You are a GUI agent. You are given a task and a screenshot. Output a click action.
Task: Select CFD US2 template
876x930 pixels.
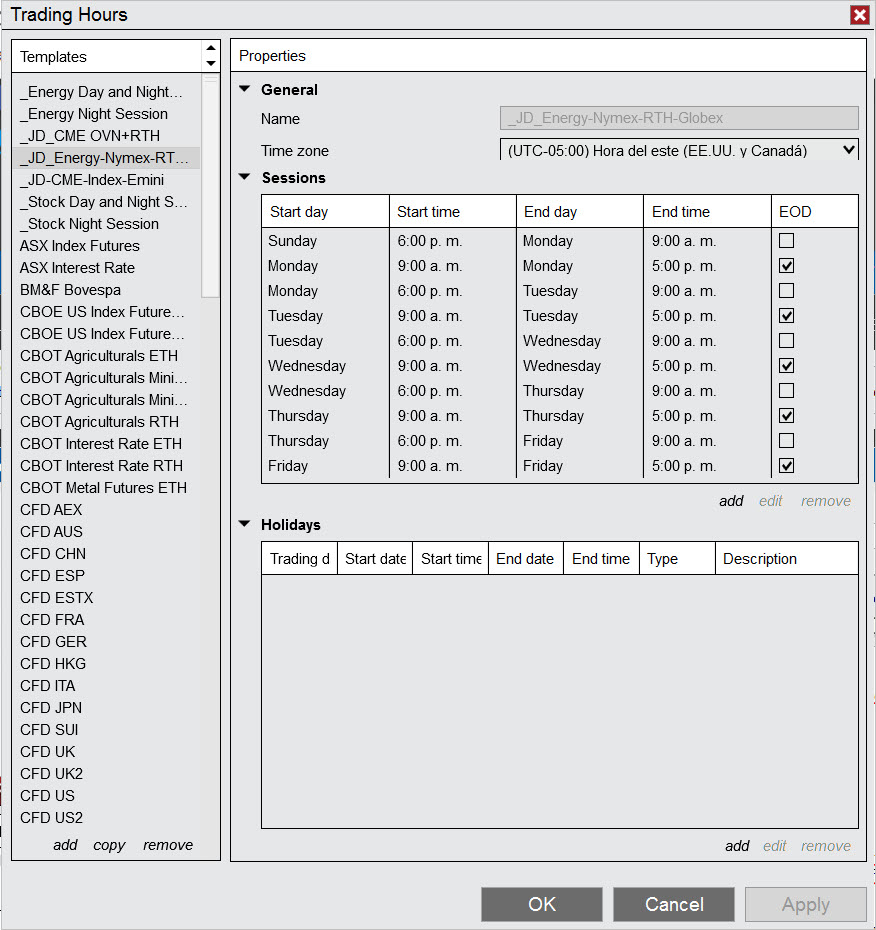(106, 817)
